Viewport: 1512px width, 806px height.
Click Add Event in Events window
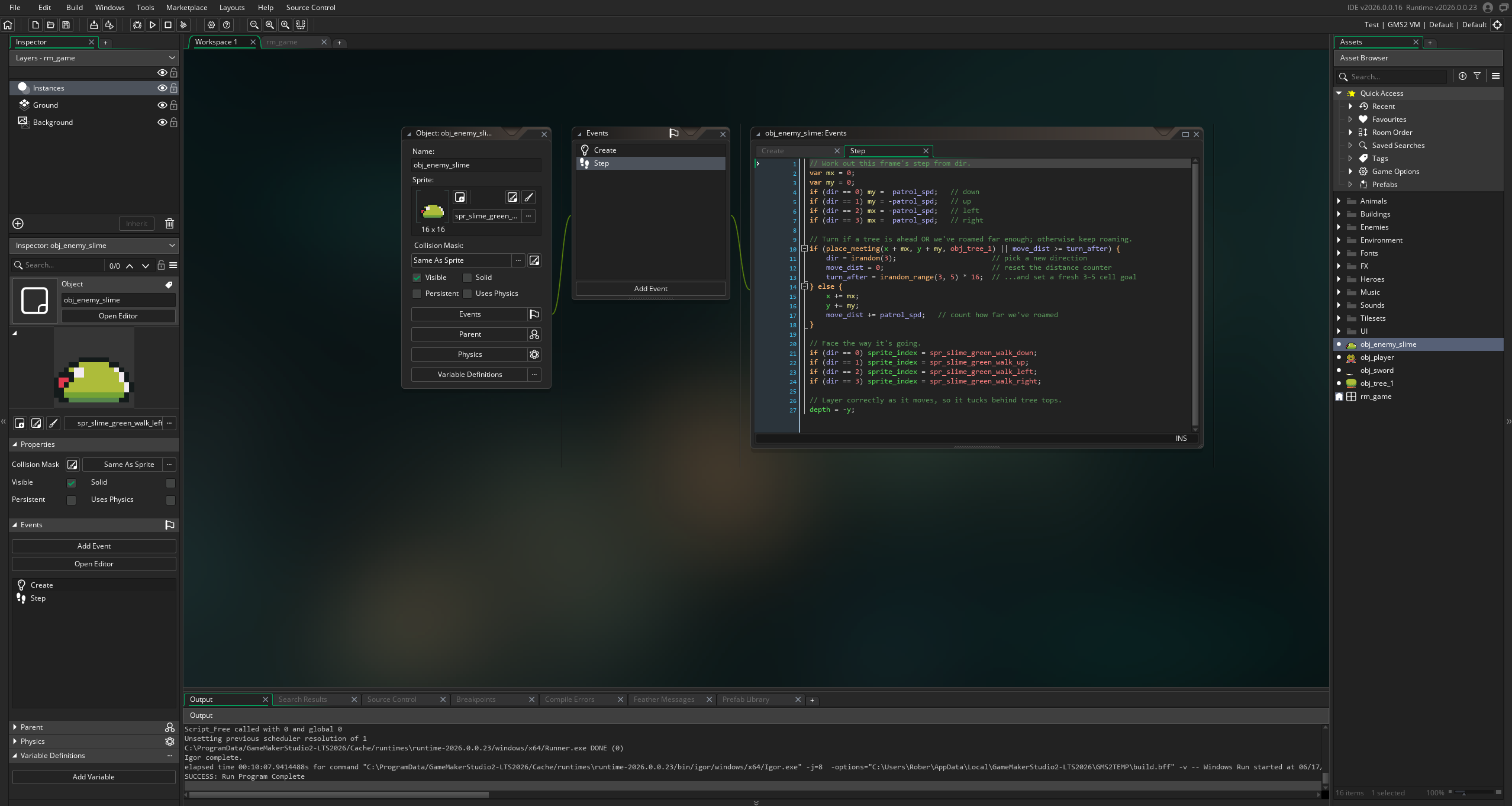click(650, 289)
